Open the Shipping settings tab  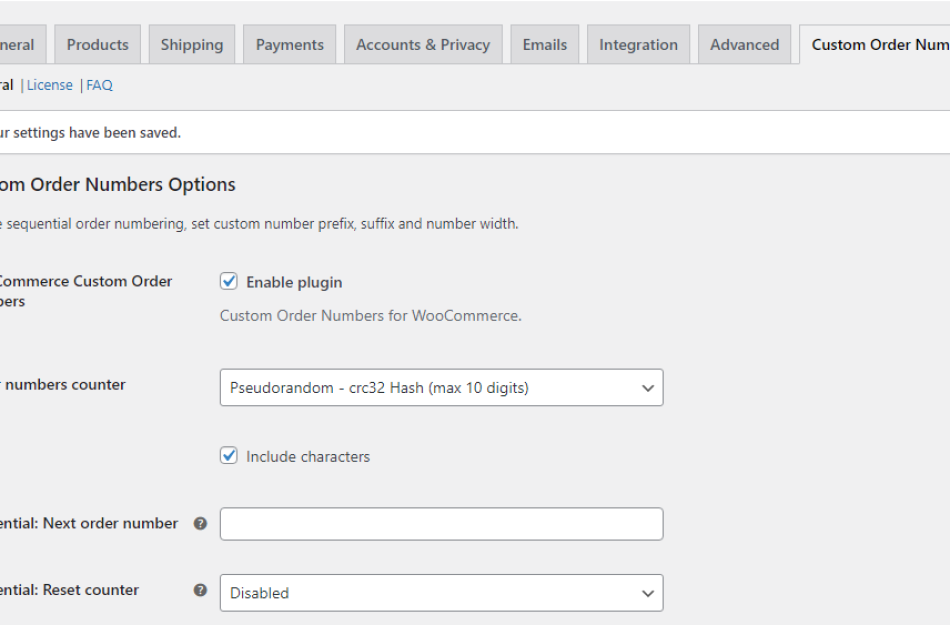[191, 43]
